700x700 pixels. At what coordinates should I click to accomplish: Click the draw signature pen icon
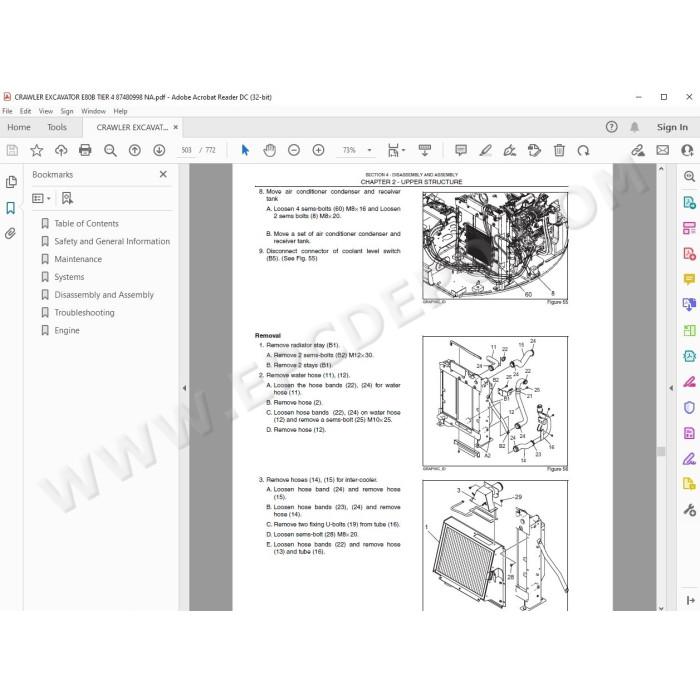[510, 150]
